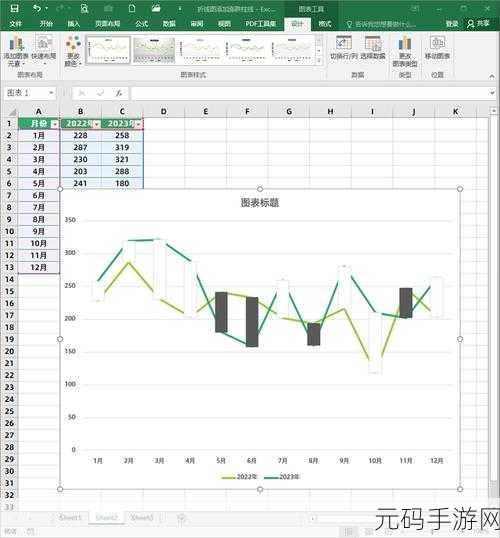Click in the formula bar input
500x538 pixels.
coord(309,93)
